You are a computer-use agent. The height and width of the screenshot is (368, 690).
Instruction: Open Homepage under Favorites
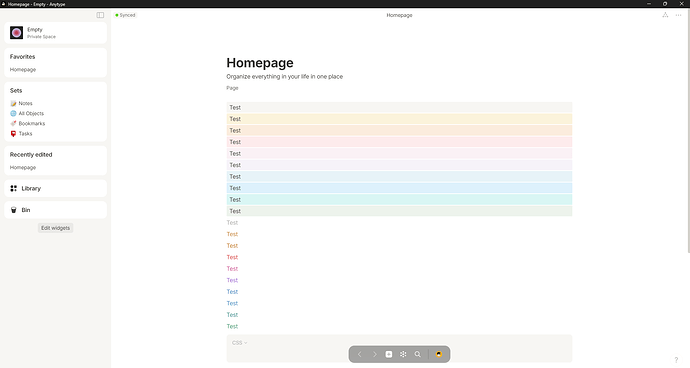[23, 70]
